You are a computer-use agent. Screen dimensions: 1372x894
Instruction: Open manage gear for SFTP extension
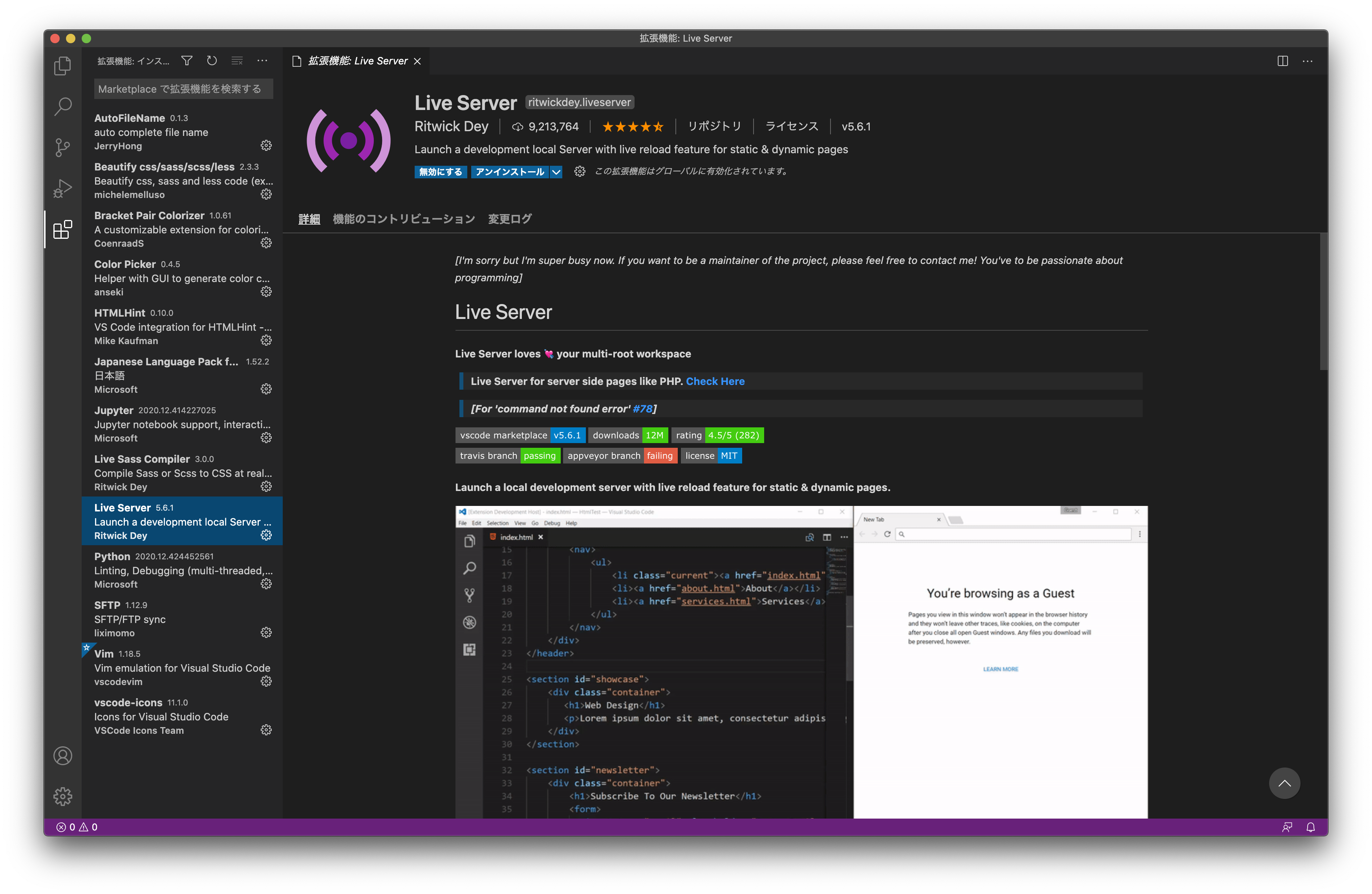point(266,633)
